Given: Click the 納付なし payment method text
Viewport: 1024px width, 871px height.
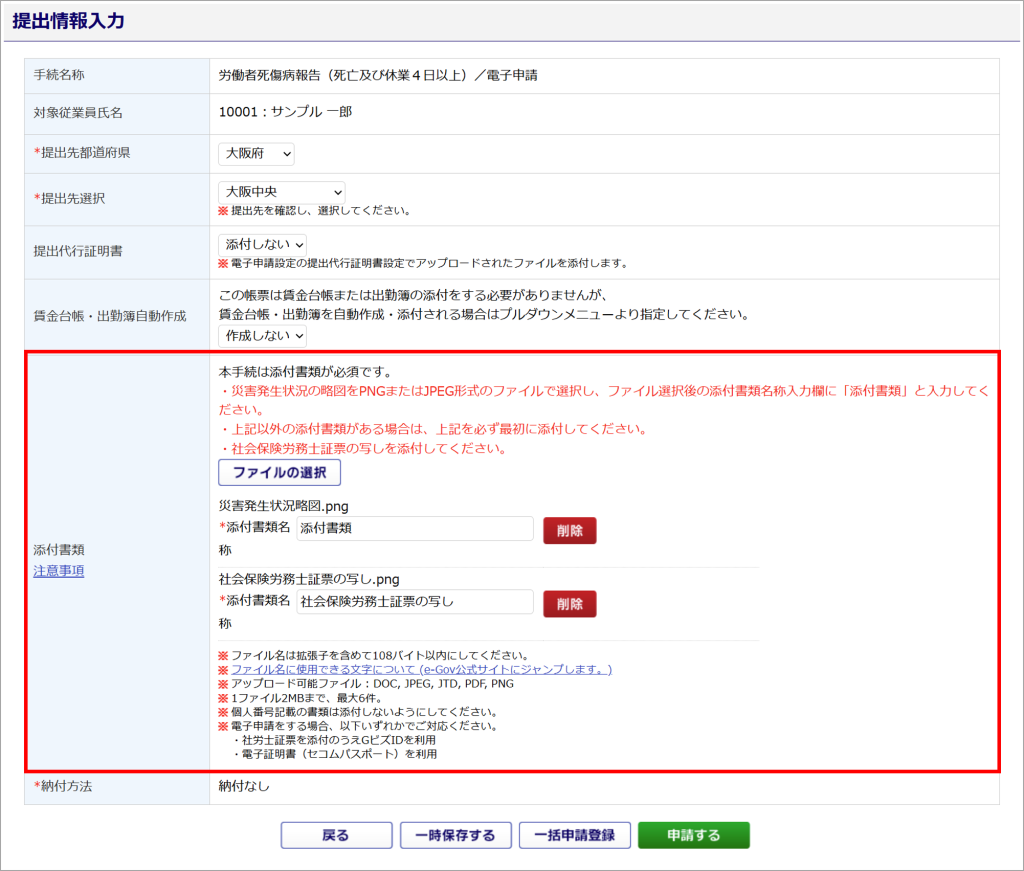Looking at the screenshot, I should click(x=244, y=786).
